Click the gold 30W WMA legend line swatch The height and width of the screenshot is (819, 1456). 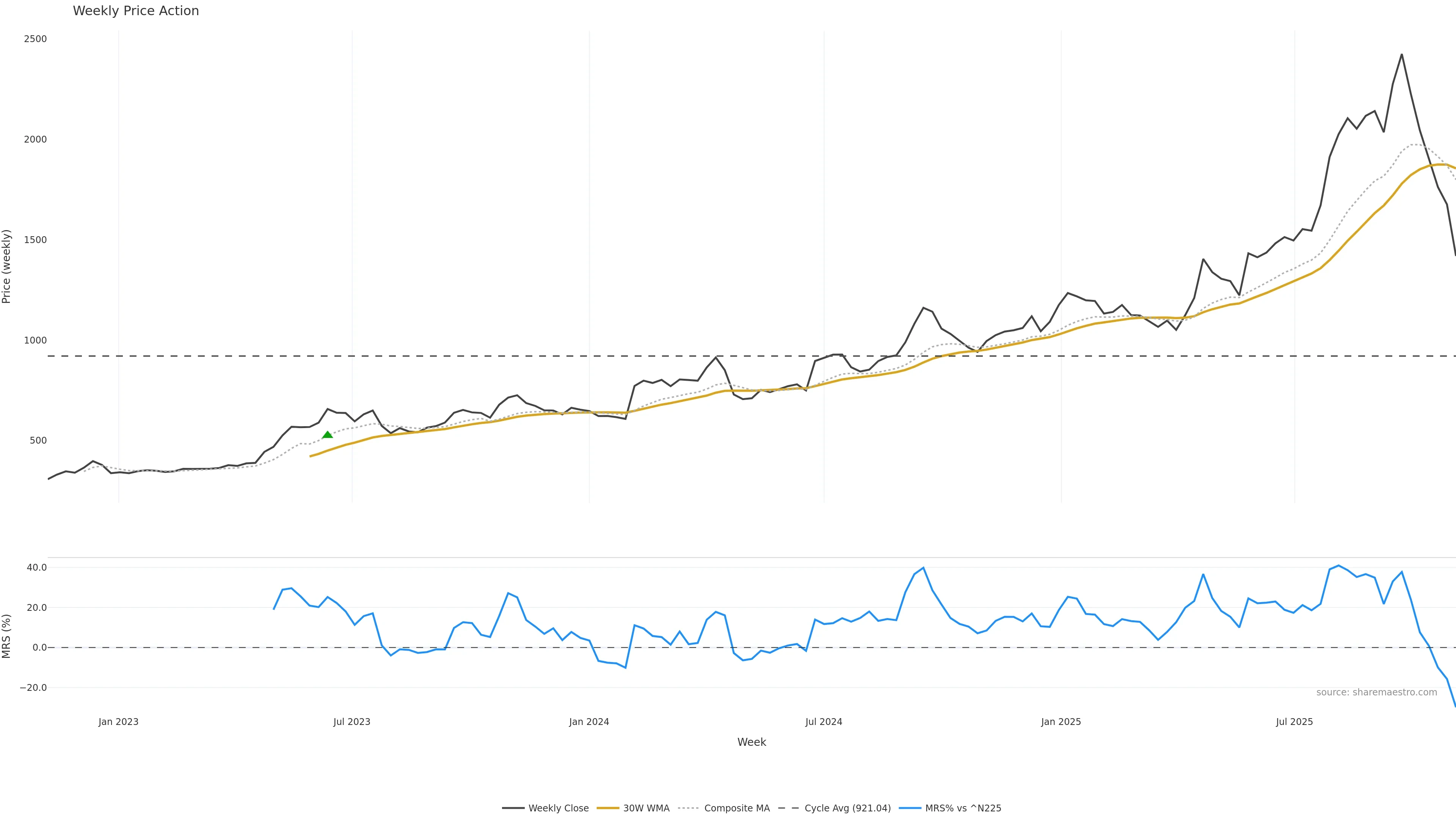608,808
